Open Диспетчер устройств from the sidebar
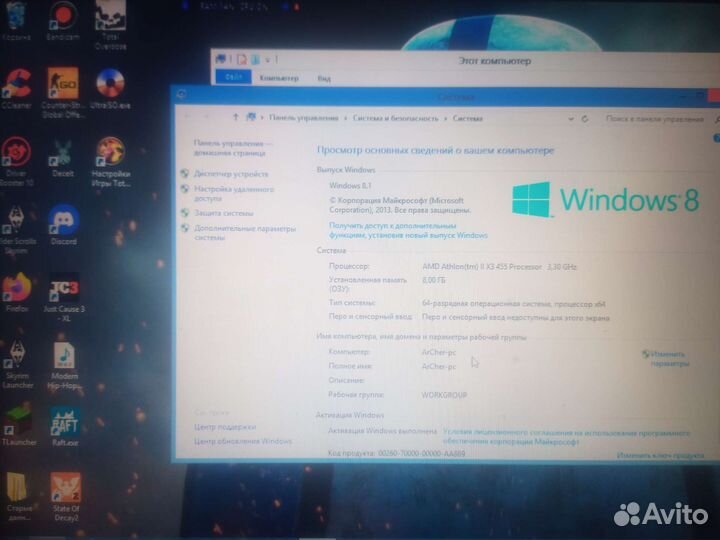Viewport: 720px width, 540px height. [x=231, y=174]
